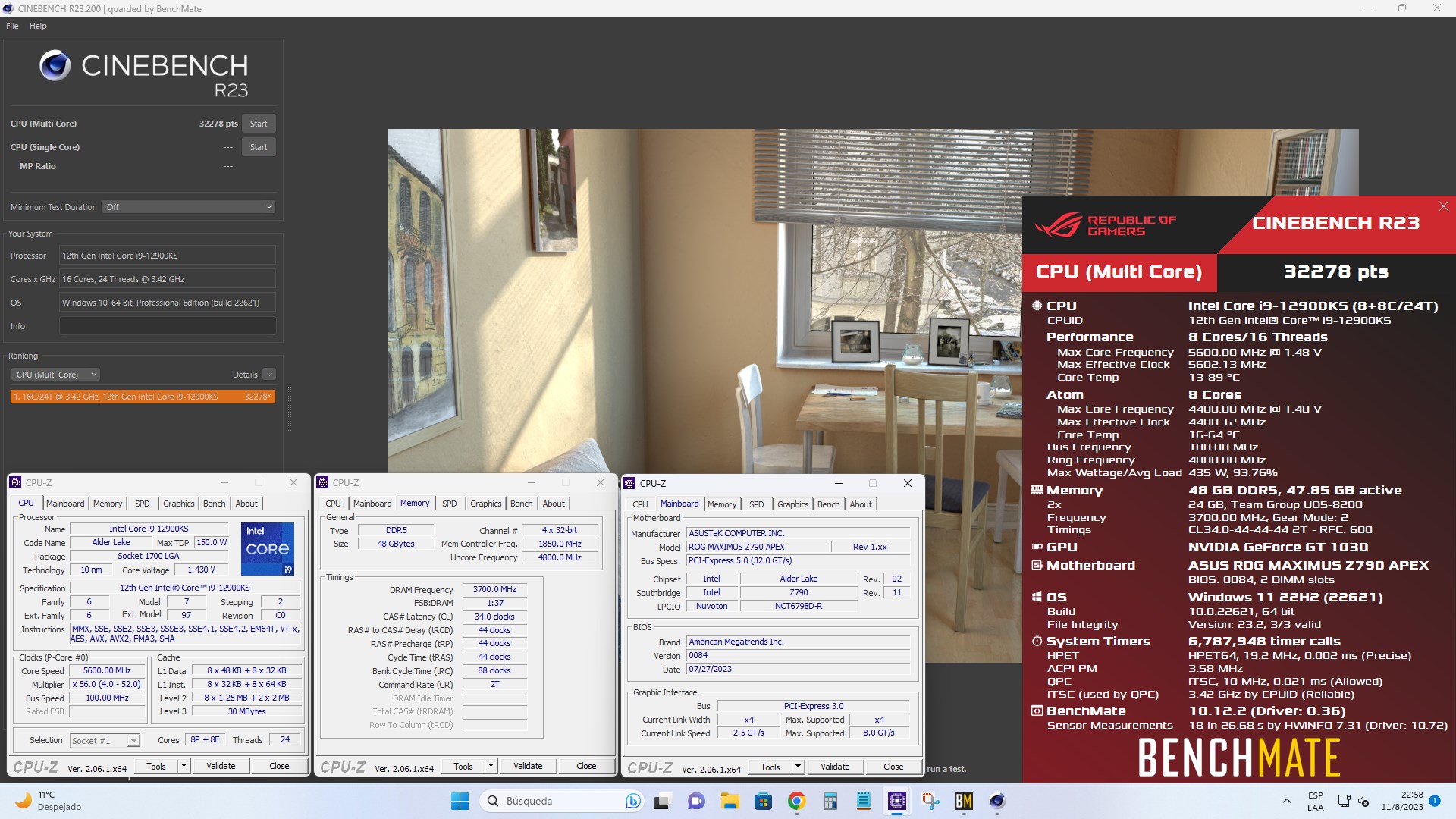Open the Help menu in Cinebench
The height and width of the screenshot is (819, 1456).
pyautogui.click(x=38, y=26)
